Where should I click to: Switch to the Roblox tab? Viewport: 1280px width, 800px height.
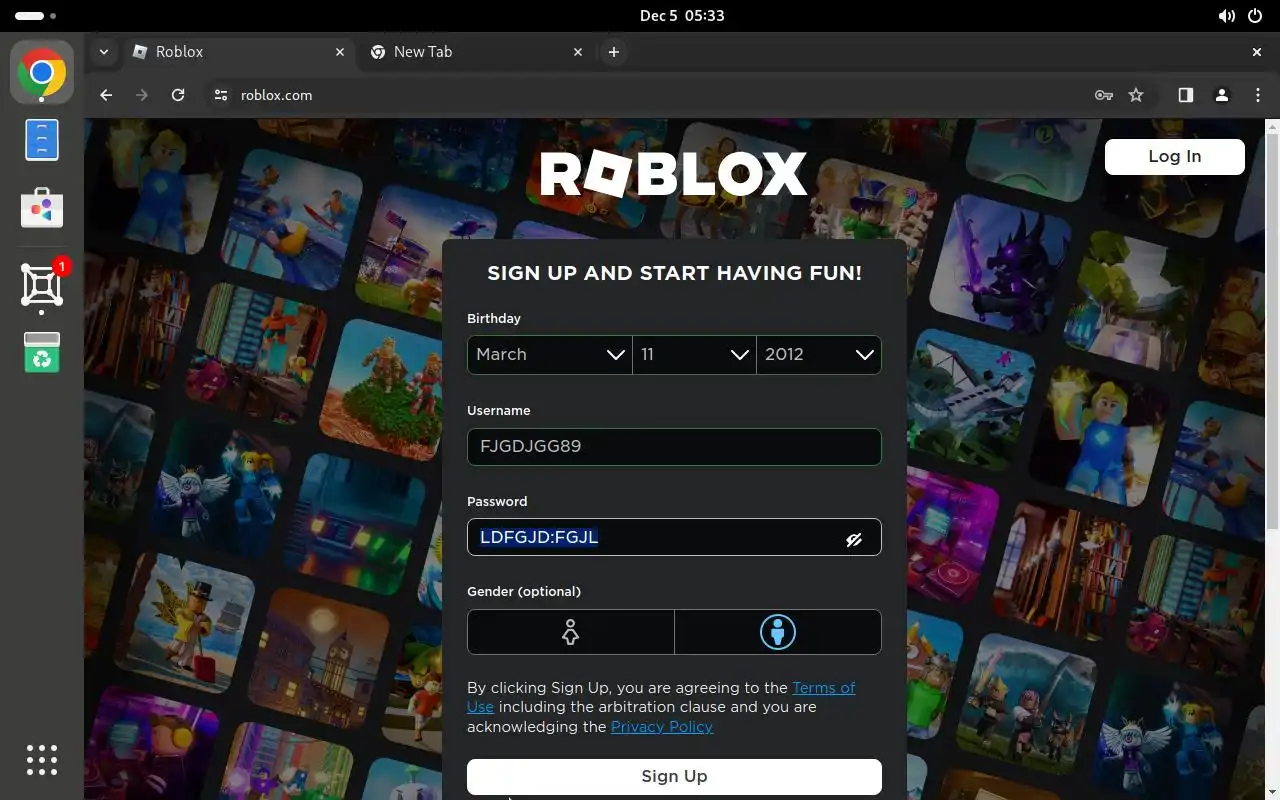tap(240, 52)
